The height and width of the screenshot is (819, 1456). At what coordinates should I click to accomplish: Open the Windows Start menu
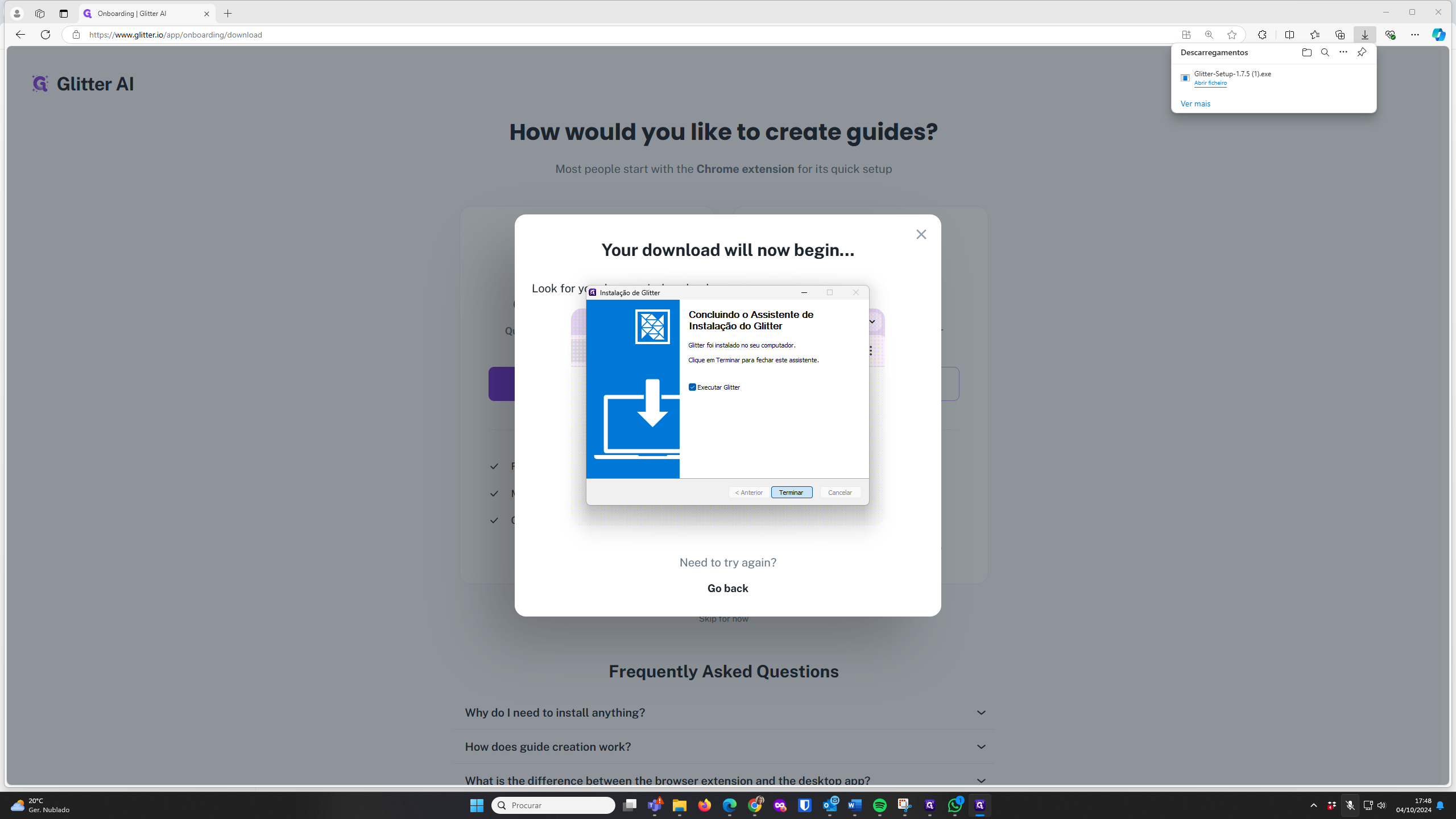pos(477,805)
